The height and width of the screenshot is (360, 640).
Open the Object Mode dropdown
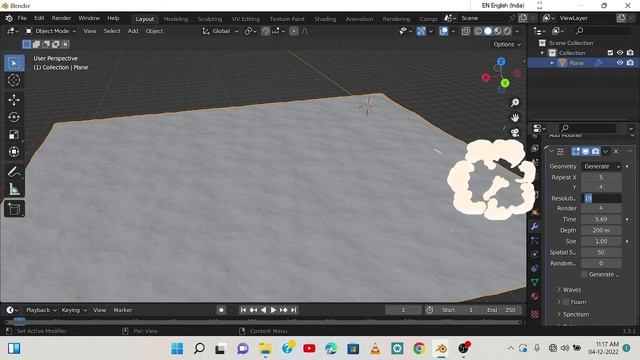(x=51, y=31)
